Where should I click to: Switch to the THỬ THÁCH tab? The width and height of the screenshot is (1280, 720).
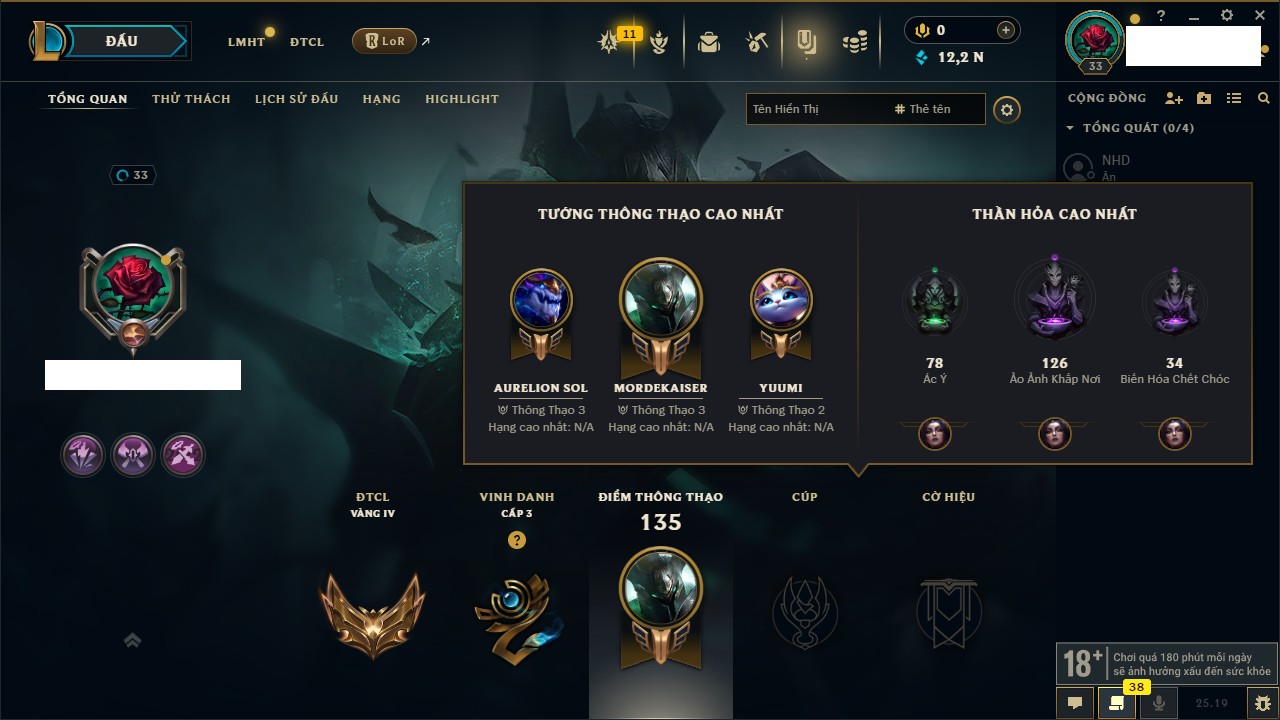click(x=191, y=99)
